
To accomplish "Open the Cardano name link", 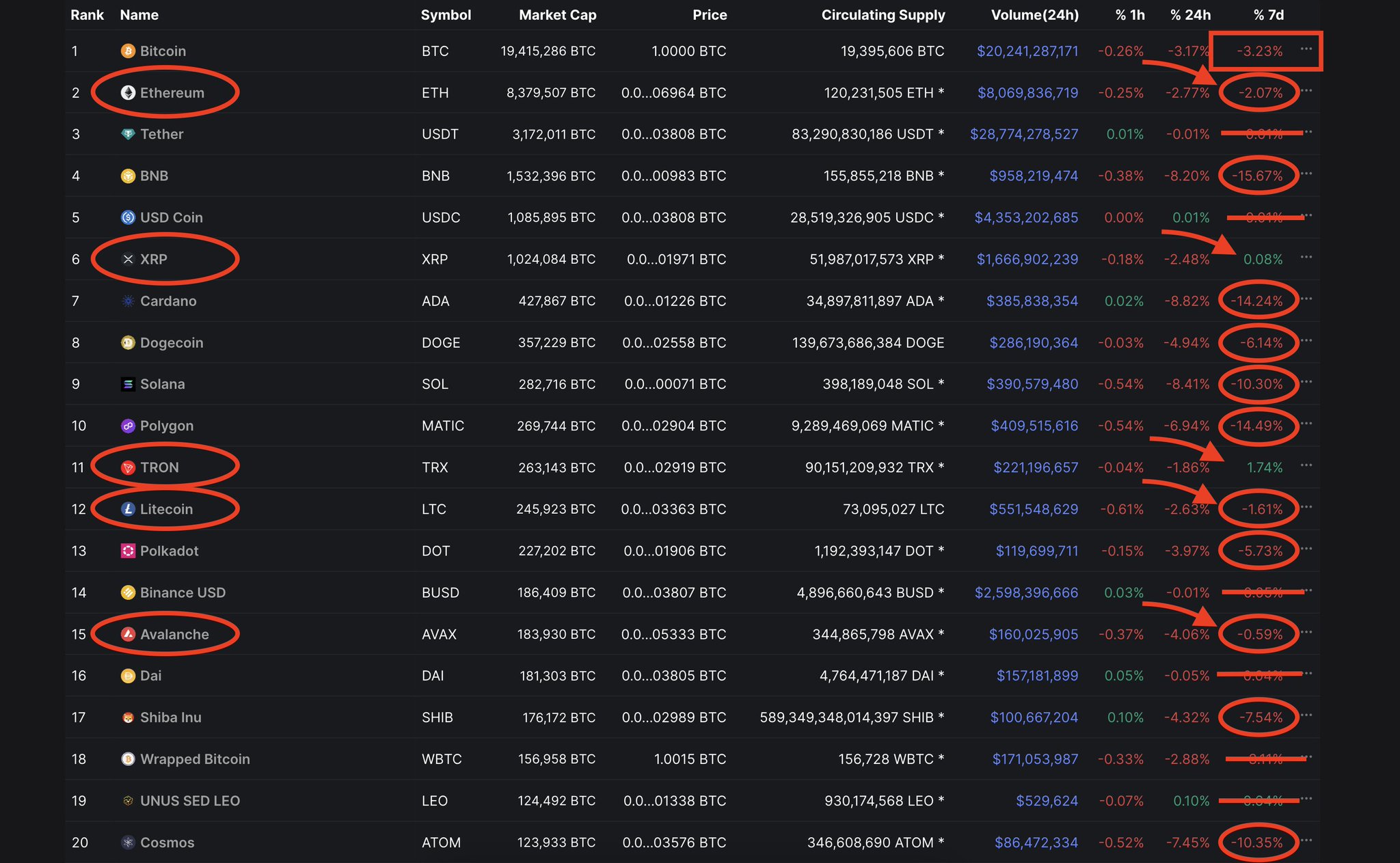I will (168, 301).
